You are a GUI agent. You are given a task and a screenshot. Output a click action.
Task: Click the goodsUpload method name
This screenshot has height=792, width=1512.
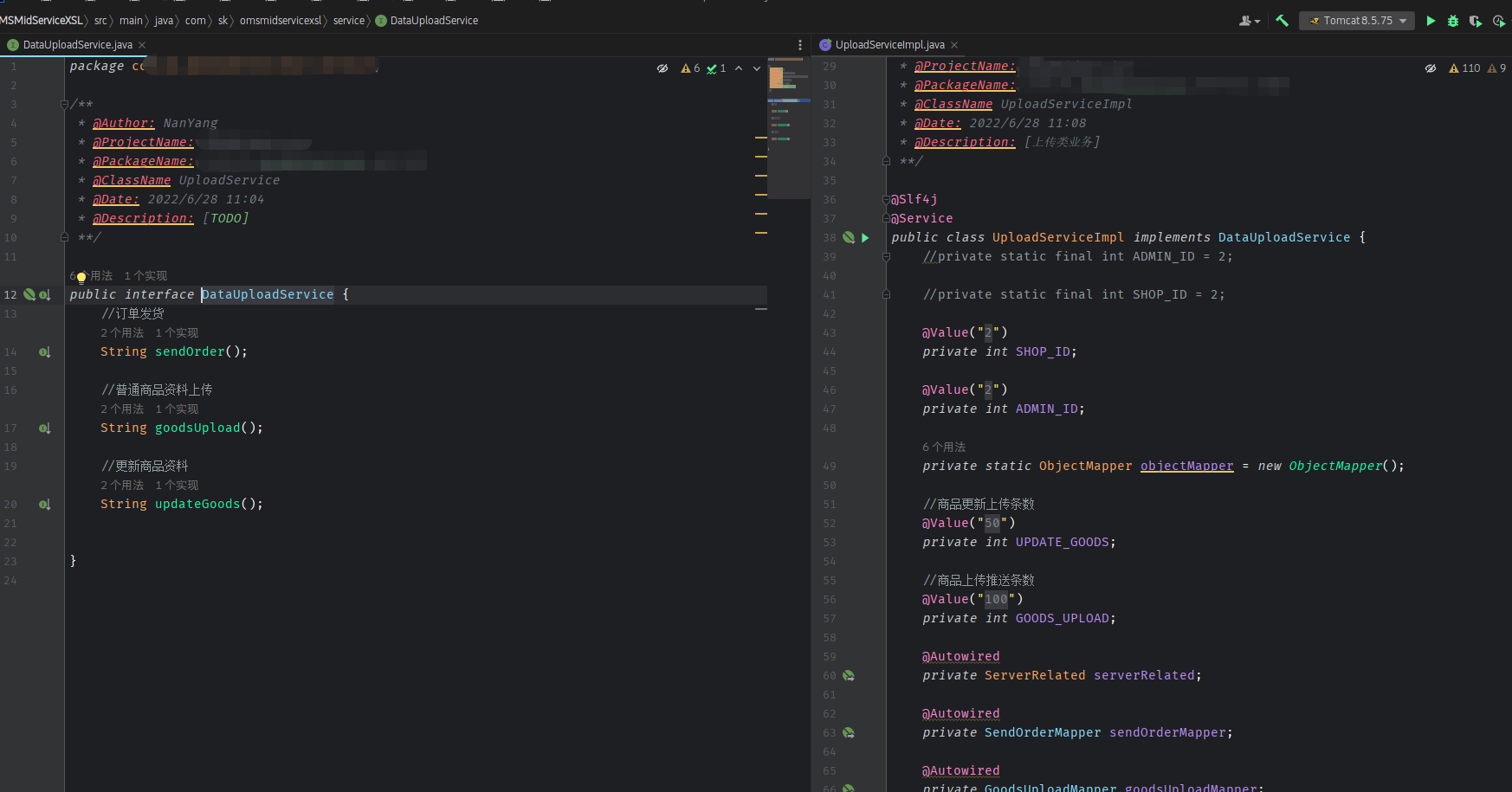coord(197,428)
